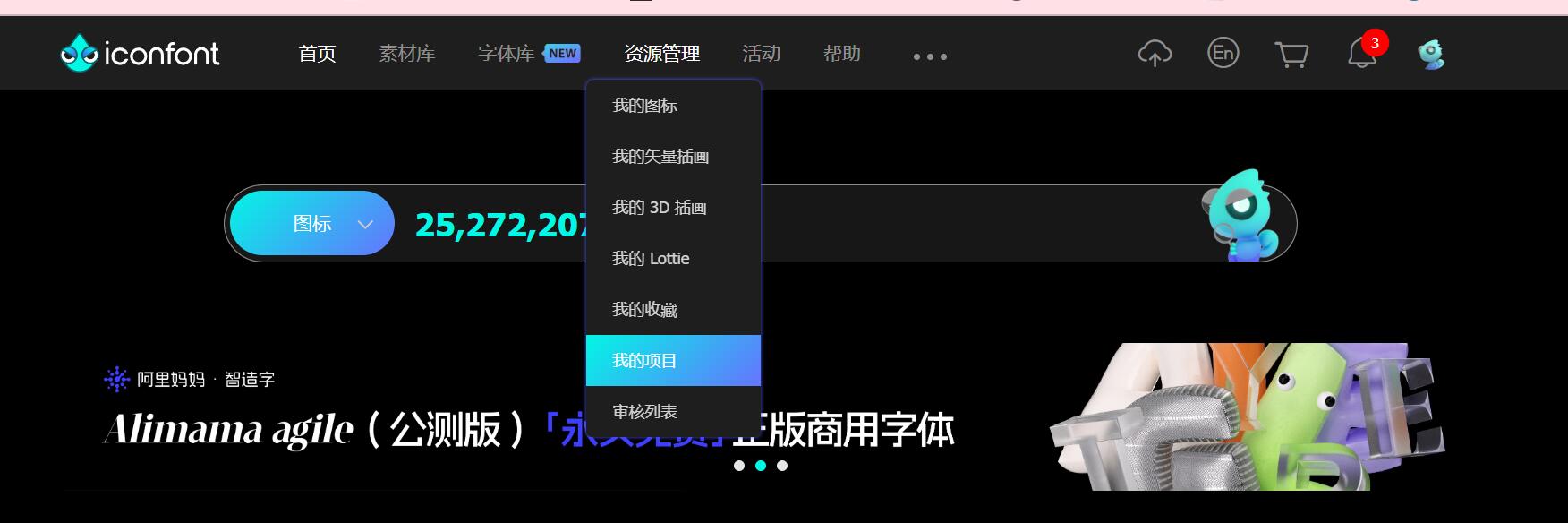Screen dimensions: 1568x523
Task: Switch language with the En icon
Action: (1223, 54)
